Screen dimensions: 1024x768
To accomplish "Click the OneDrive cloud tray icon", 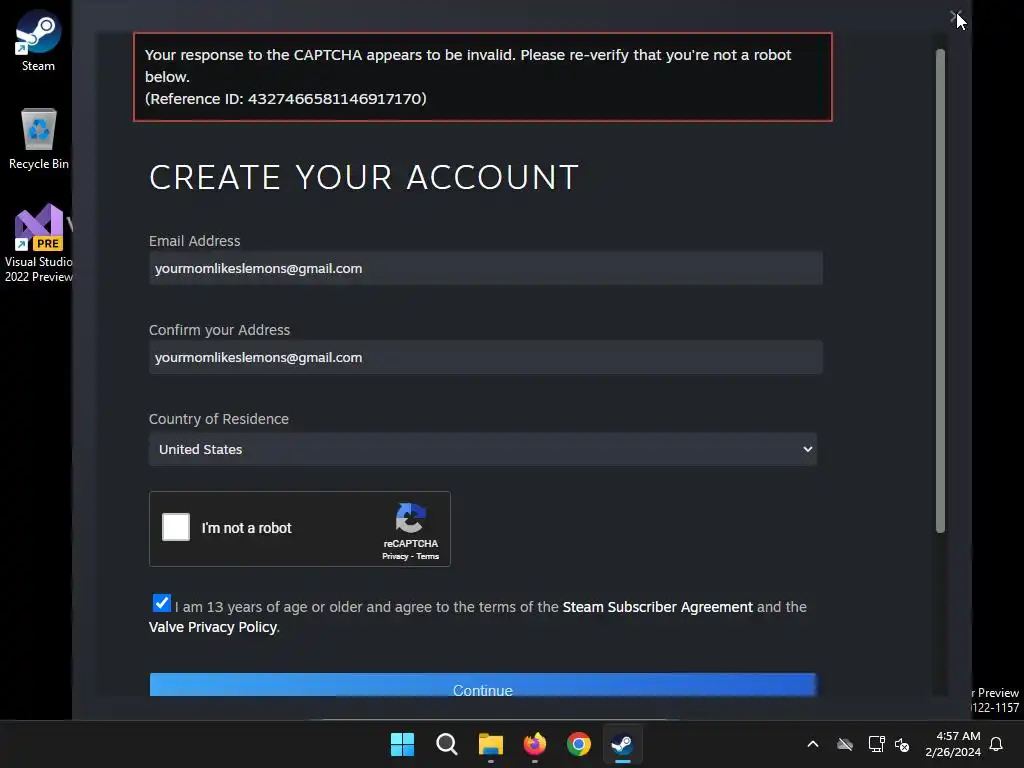I will pyautogui.click(x=845, y=744).
